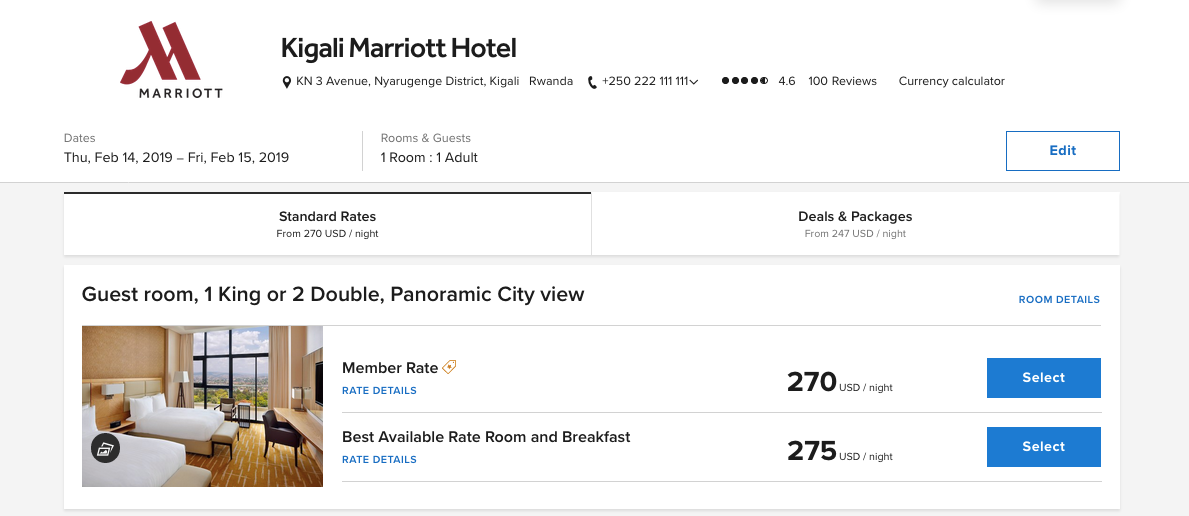
Task: Select the Member Rate at 270 USD
Action: (x=1043, y=378)
